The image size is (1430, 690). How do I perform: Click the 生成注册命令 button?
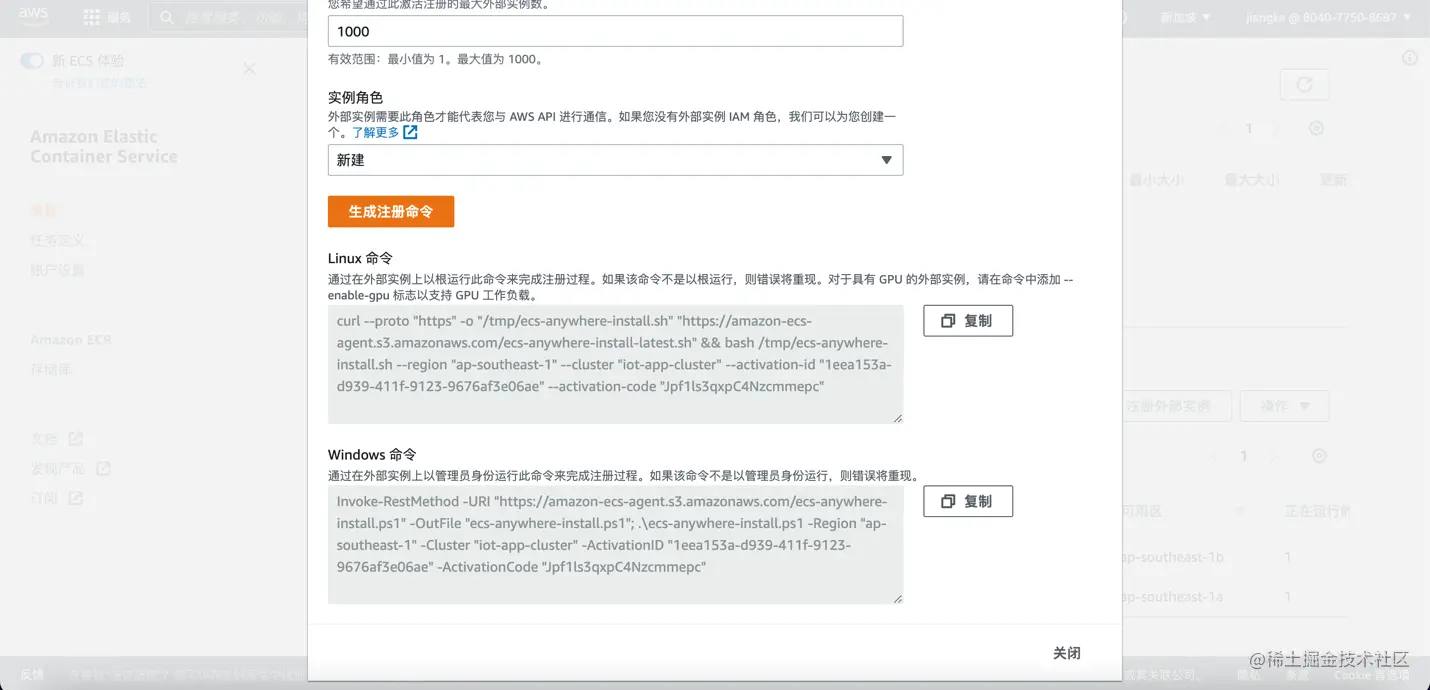coord(391,211)
